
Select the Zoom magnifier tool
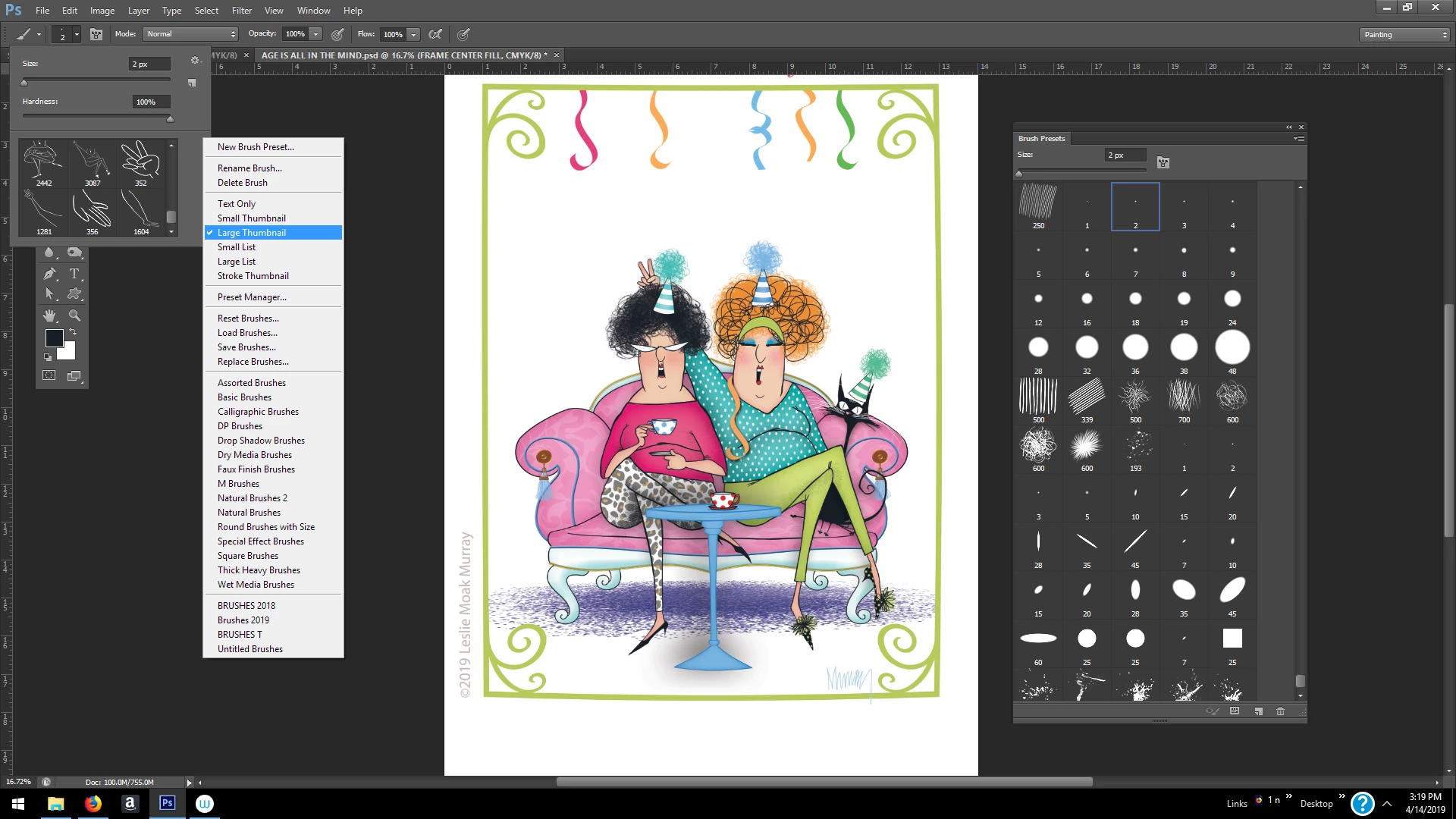(74, 315)
